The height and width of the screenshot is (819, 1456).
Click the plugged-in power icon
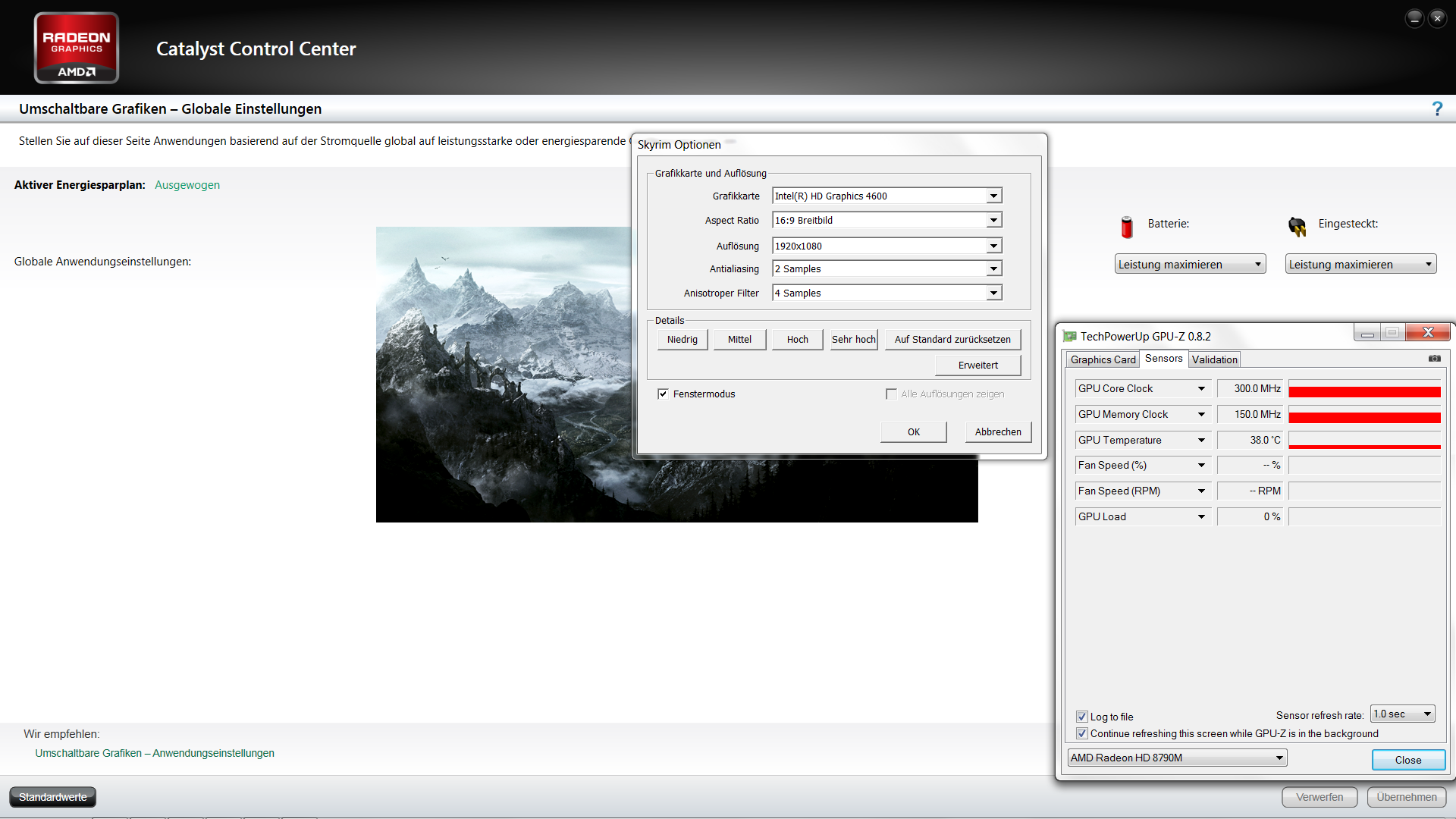coord(1297,226)
